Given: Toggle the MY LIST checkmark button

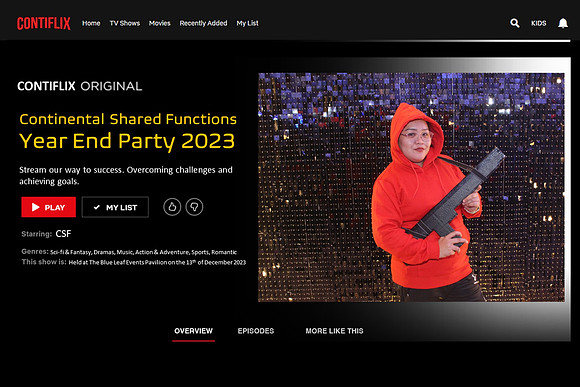Looking at the screenshot, I should click(115, 207).
